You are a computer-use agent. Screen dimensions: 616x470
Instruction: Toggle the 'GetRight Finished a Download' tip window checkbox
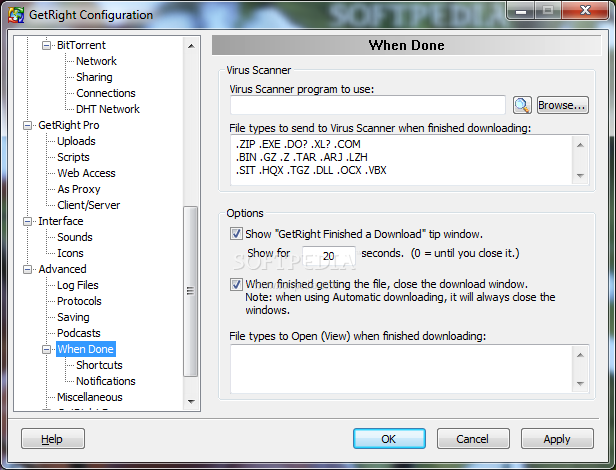(x=236, y=234)
